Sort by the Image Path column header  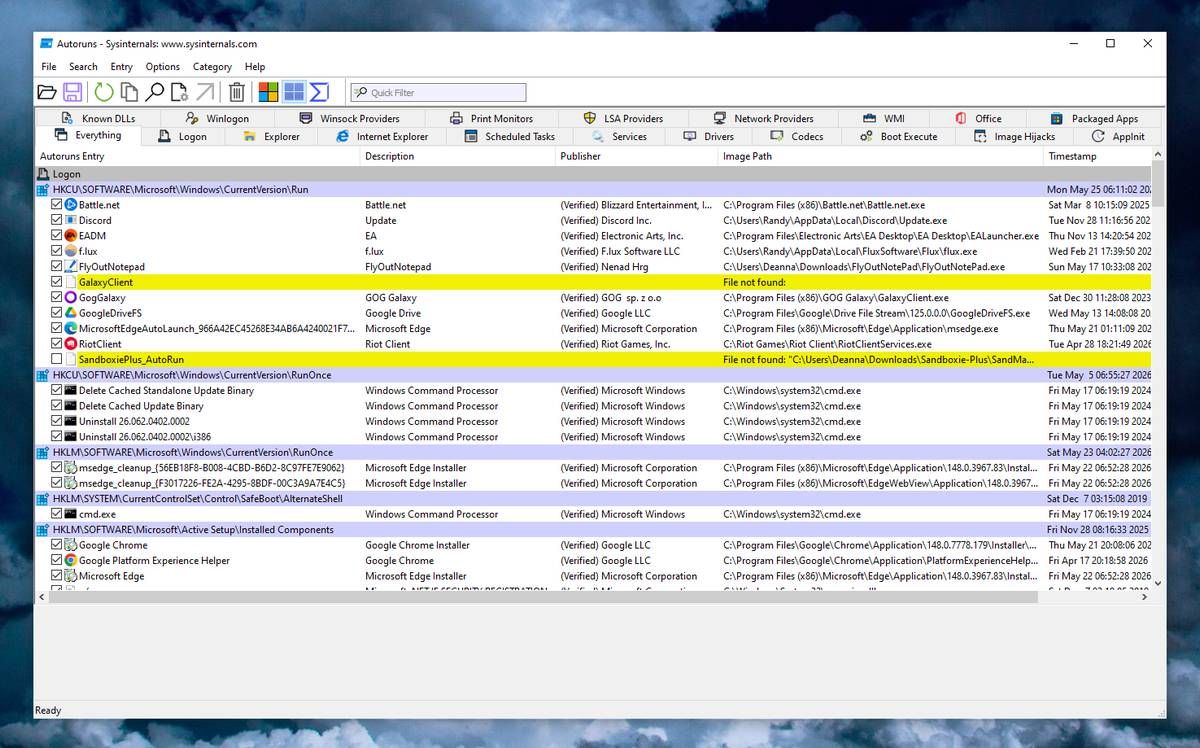[880, 156]
